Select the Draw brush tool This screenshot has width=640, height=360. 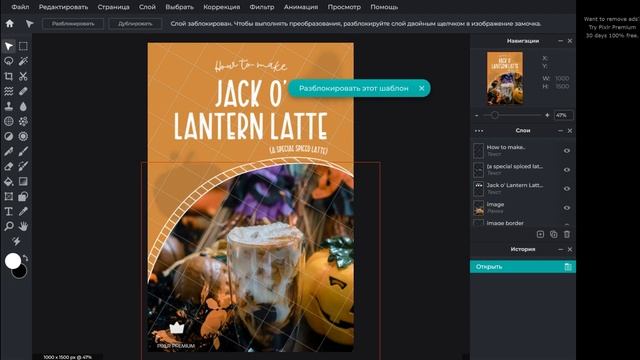click(x=23, y=151)
